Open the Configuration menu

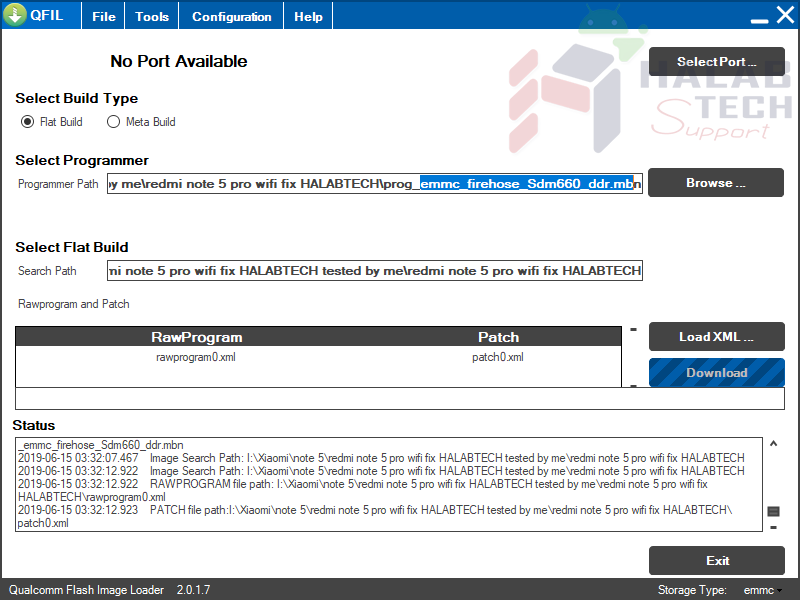tap(232, 16)
